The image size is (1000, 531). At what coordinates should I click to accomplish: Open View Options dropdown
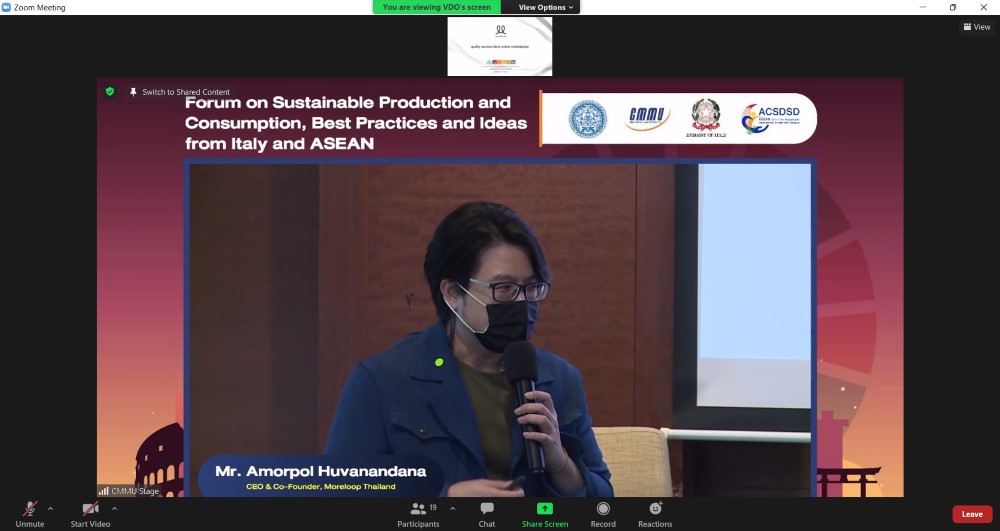coord(545,7)
